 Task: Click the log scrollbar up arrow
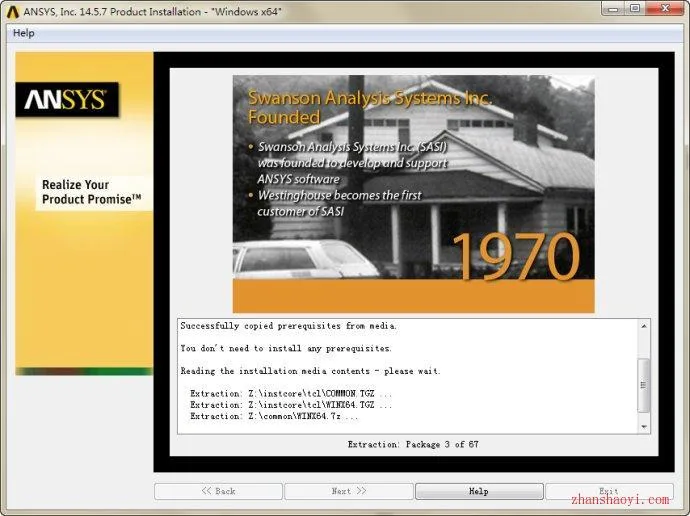644,326
